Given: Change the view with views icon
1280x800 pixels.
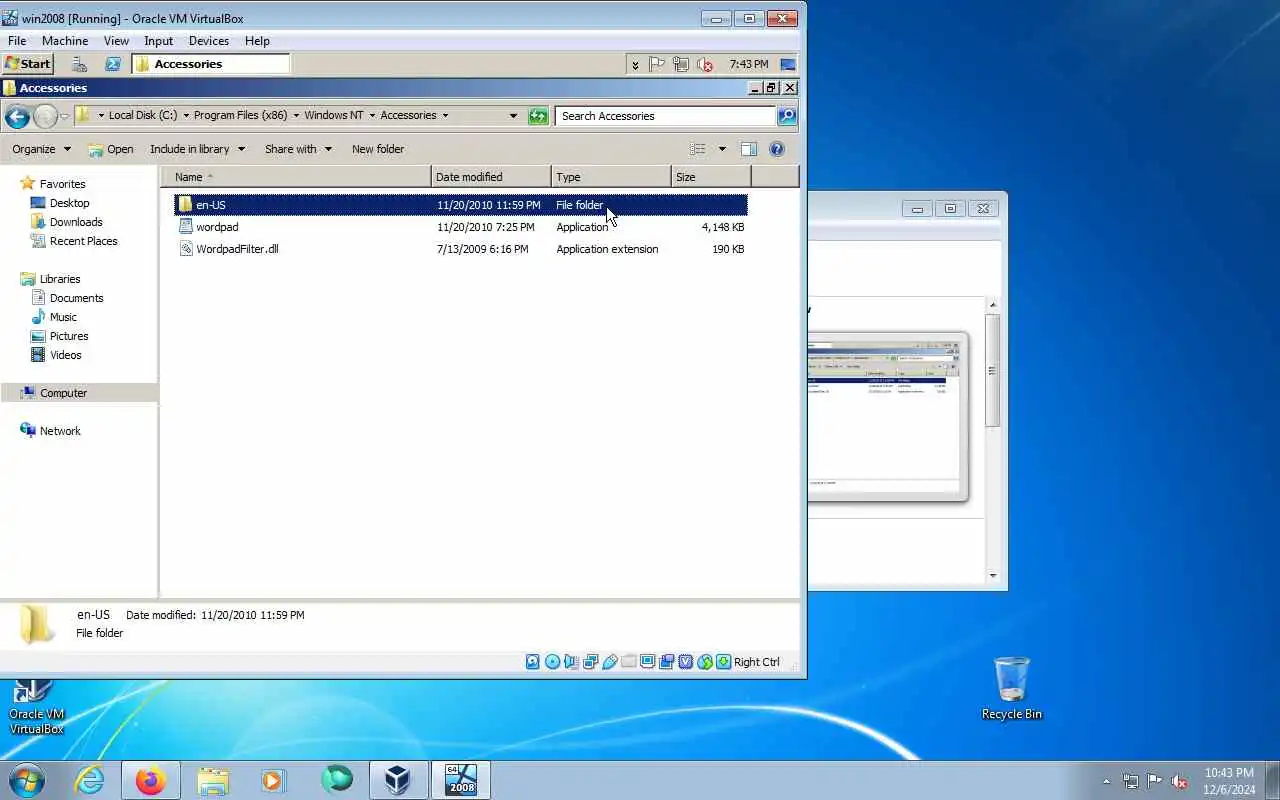Looking at the screenshot, I should point(698,149).
